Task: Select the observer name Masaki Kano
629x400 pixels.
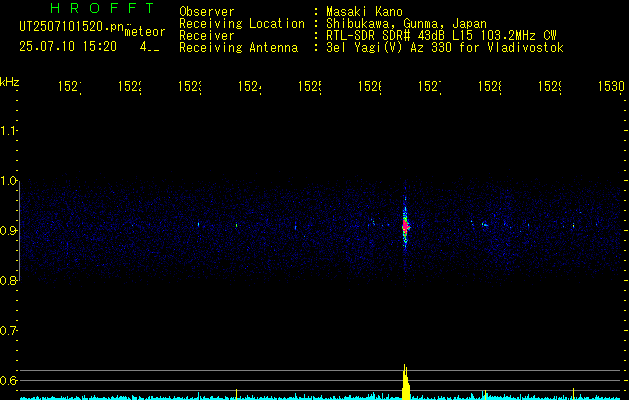Action: click(x=364, y=12)
